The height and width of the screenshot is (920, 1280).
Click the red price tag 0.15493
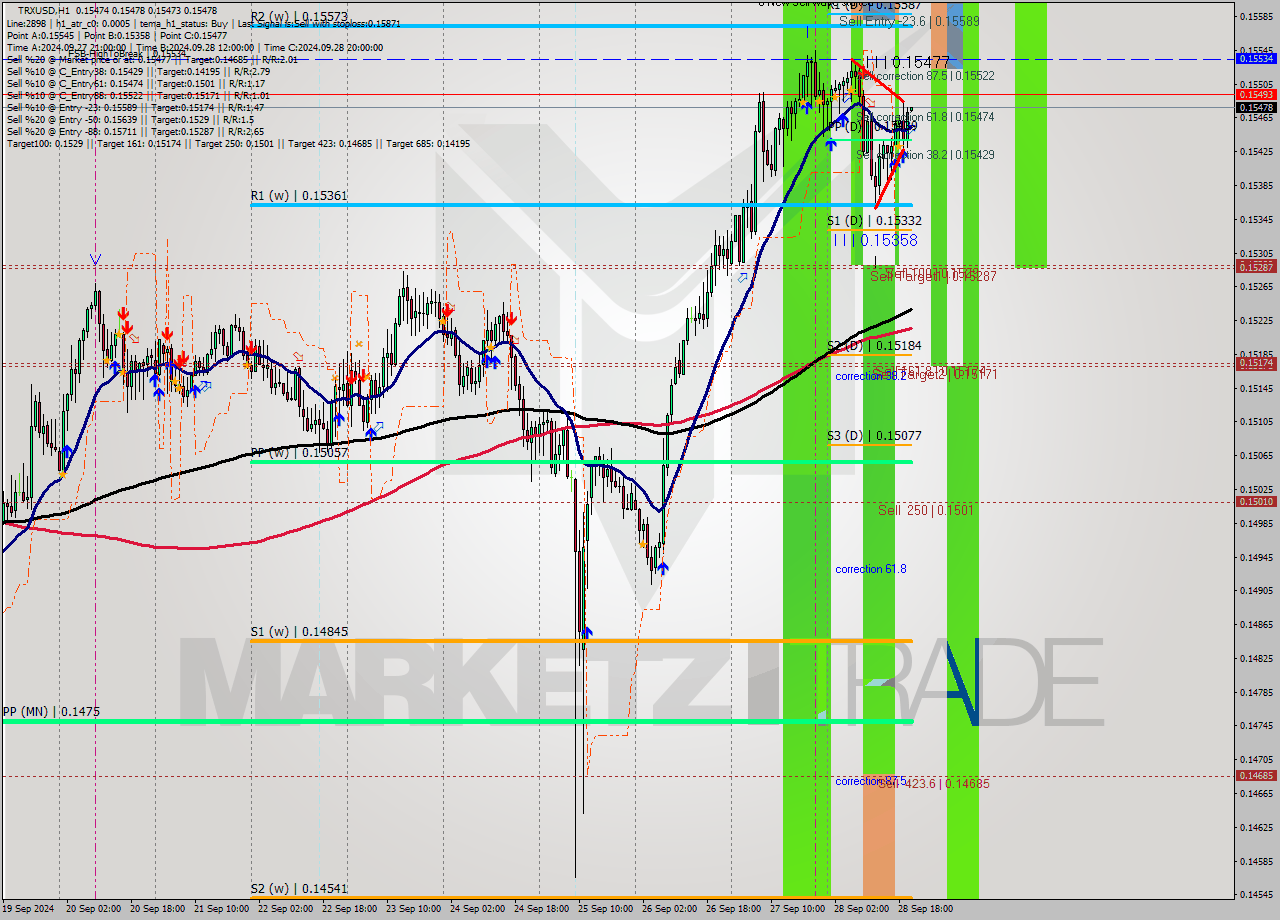(1256, 94)
